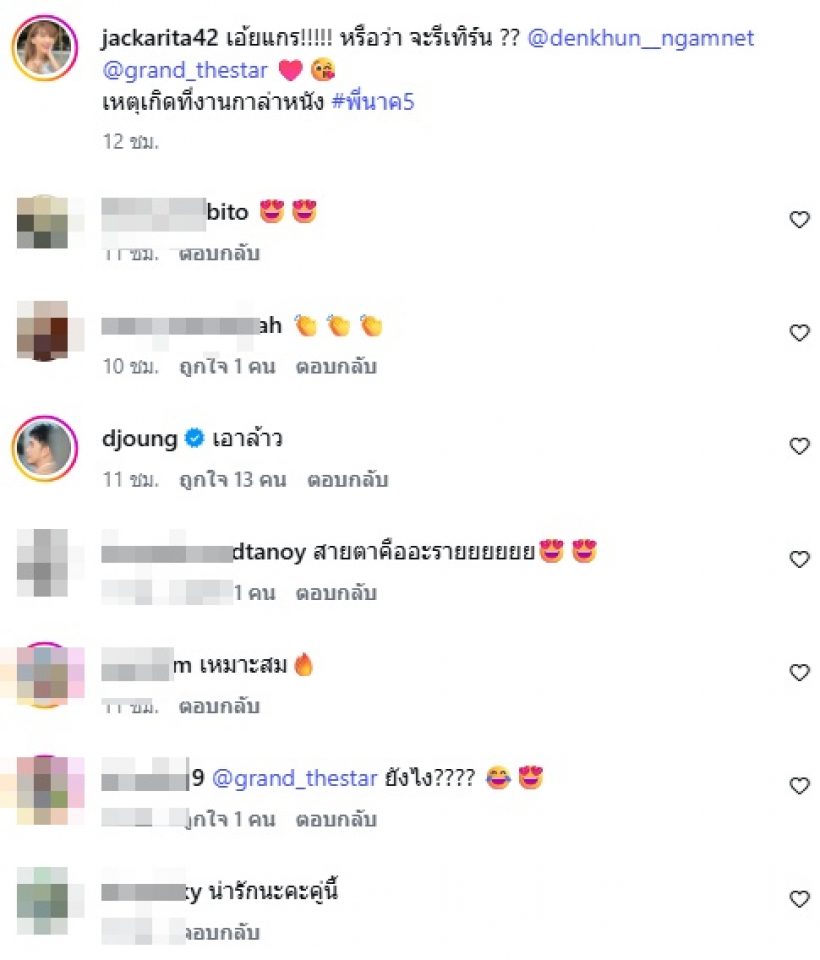Screen dimensions: 820x960
Task: Like the dtanoy comment
Action: [799, 559]
